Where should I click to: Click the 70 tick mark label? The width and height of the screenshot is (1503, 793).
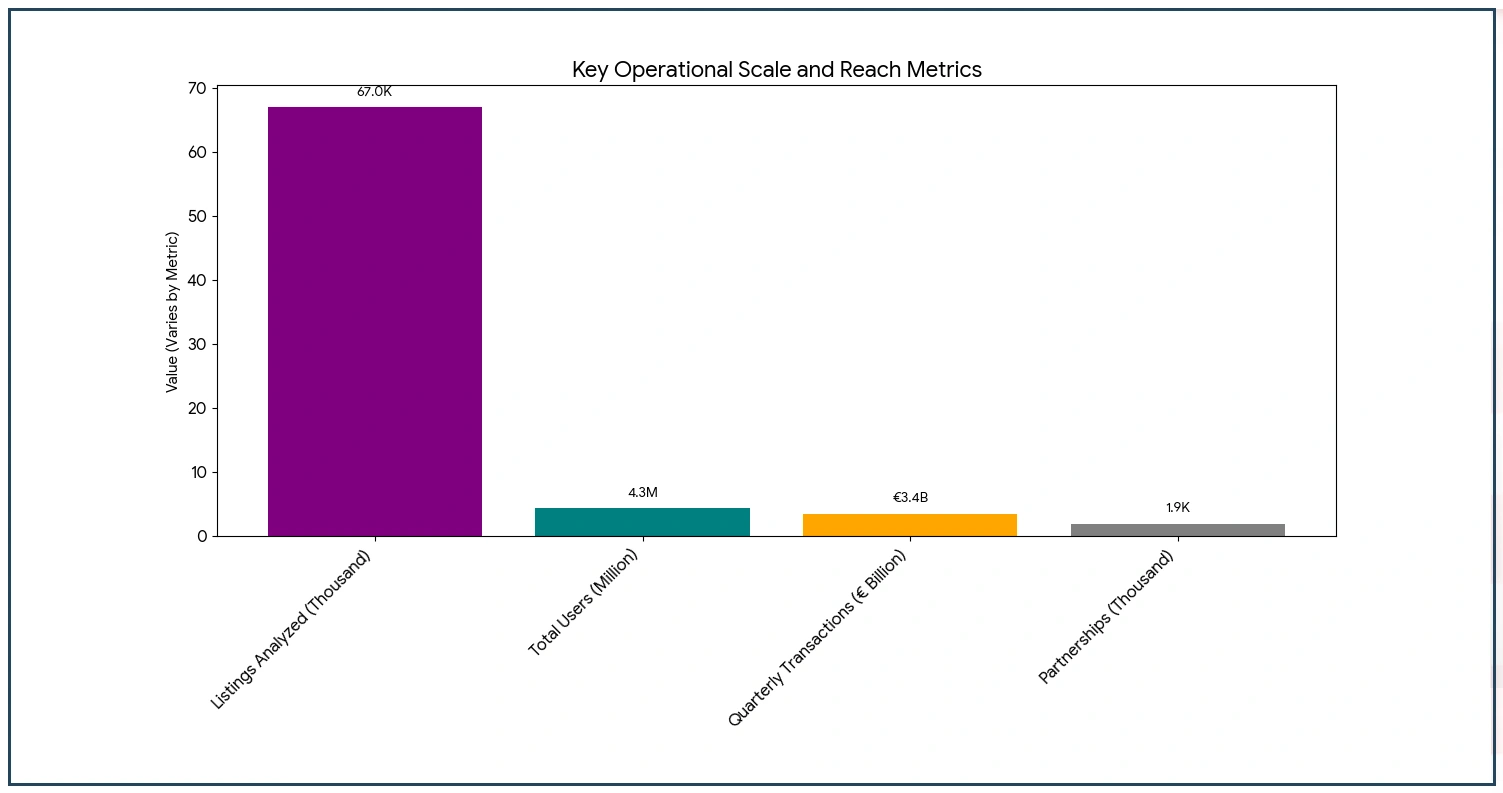[197, 88]
